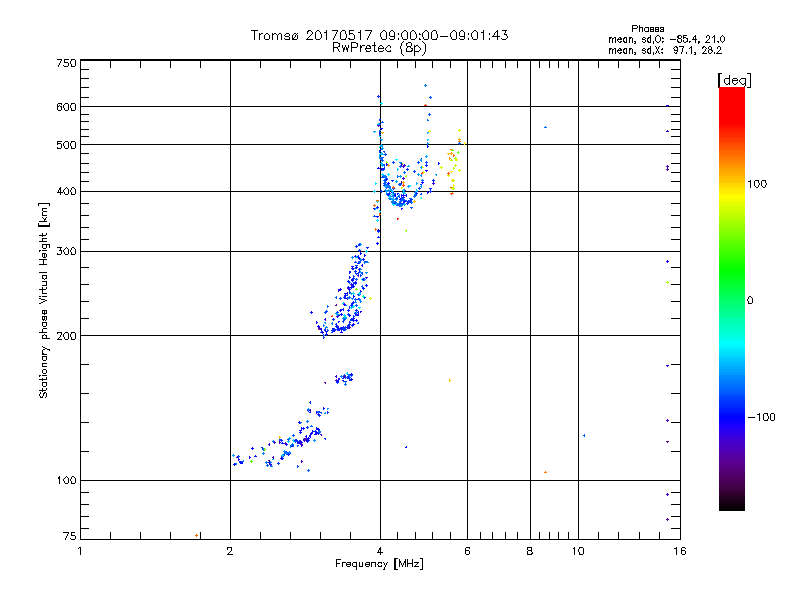Click y-axis tick label '750'
Image resolution: width=800 pixels, height=600 pixels.
(66, 63)
